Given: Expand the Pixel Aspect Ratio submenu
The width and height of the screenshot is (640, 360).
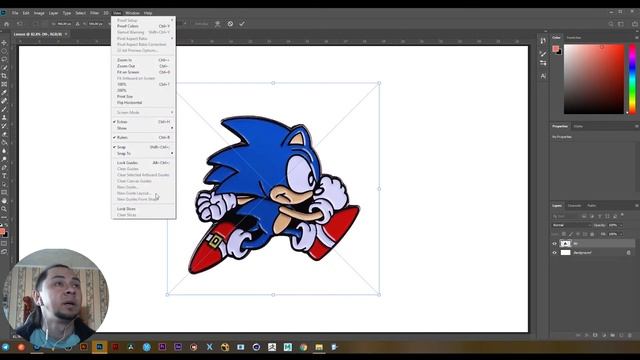Looking at the screenshot, I should 143,38.
